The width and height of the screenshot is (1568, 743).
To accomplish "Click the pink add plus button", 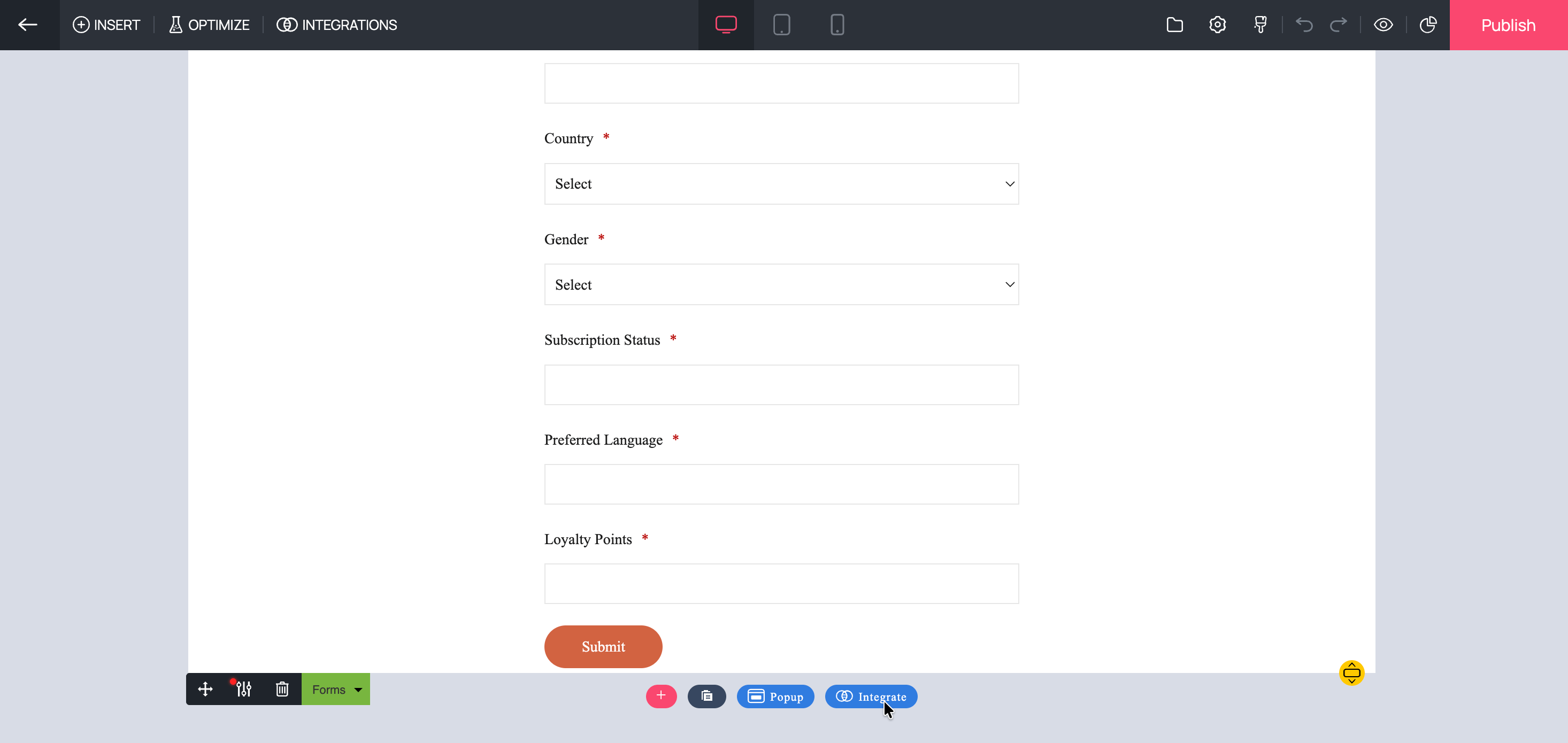I will click(x=661, y=696).
